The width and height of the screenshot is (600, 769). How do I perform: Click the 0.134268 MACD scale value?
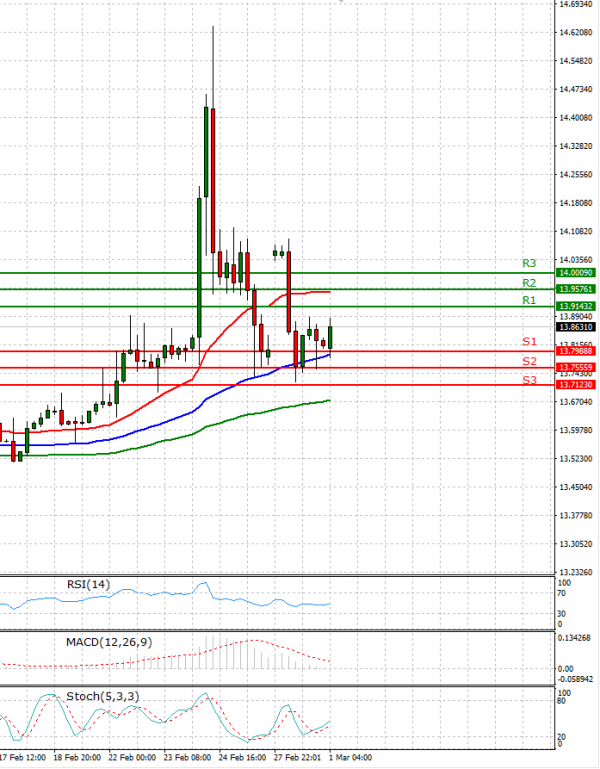click(x=574, y=638)
